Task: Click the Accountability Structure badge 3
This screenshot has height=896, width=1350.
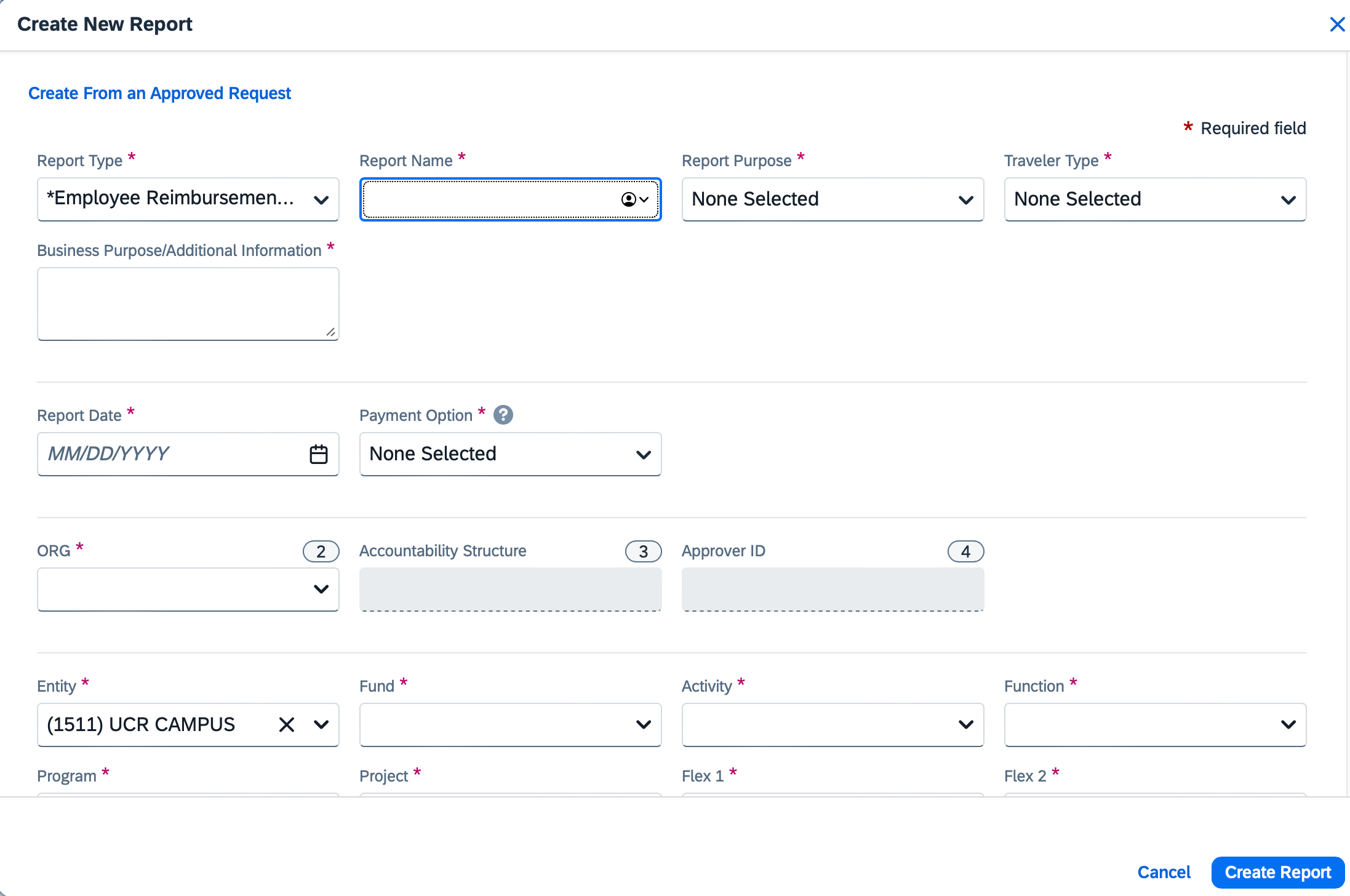Action: 643,551
